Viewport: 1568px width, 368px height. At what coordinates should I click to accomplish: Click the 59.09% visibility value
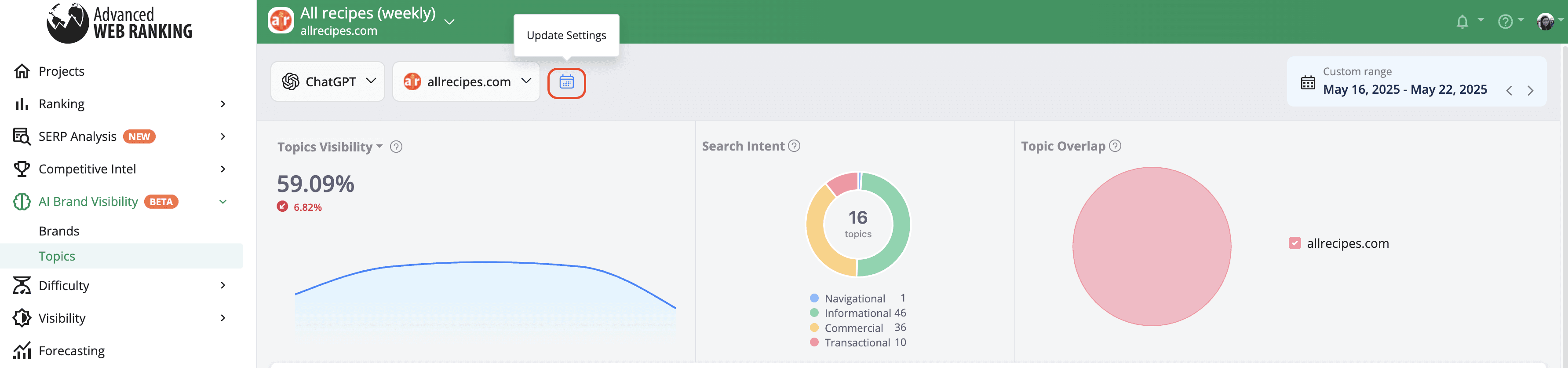315,184
